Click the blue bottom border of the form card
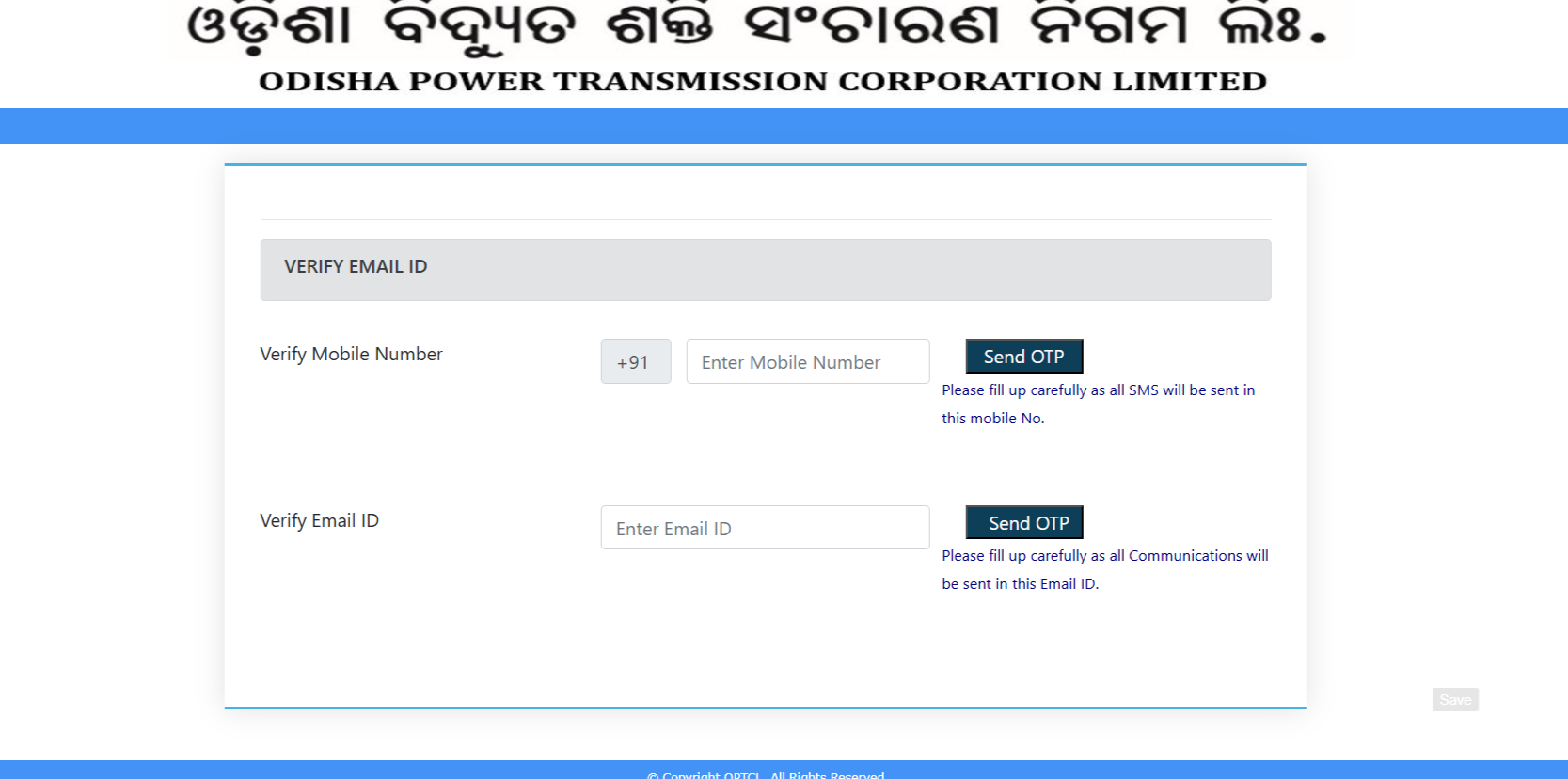This screenshot has width=1568, height=779. coord(765,707)
